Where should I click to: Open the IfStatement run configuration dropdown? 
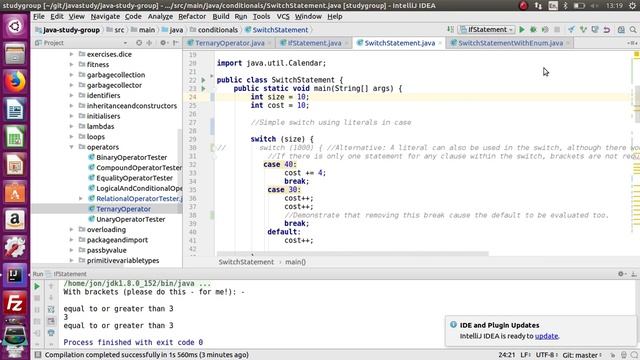pyautogui.click(x=486, y=29)
